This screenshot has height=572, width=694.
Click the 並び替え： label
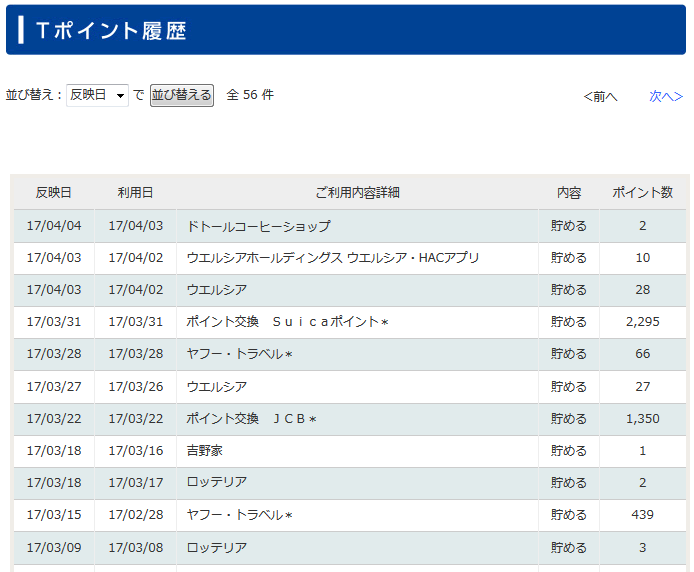34,95
